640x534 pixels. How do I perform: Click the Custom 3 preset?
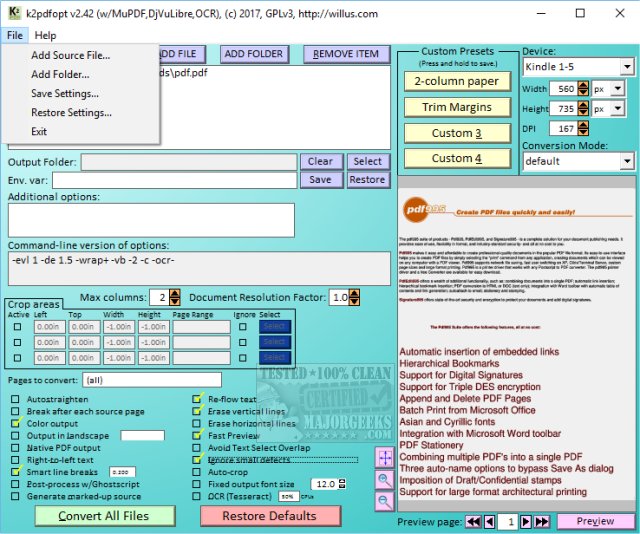[457, 133]
